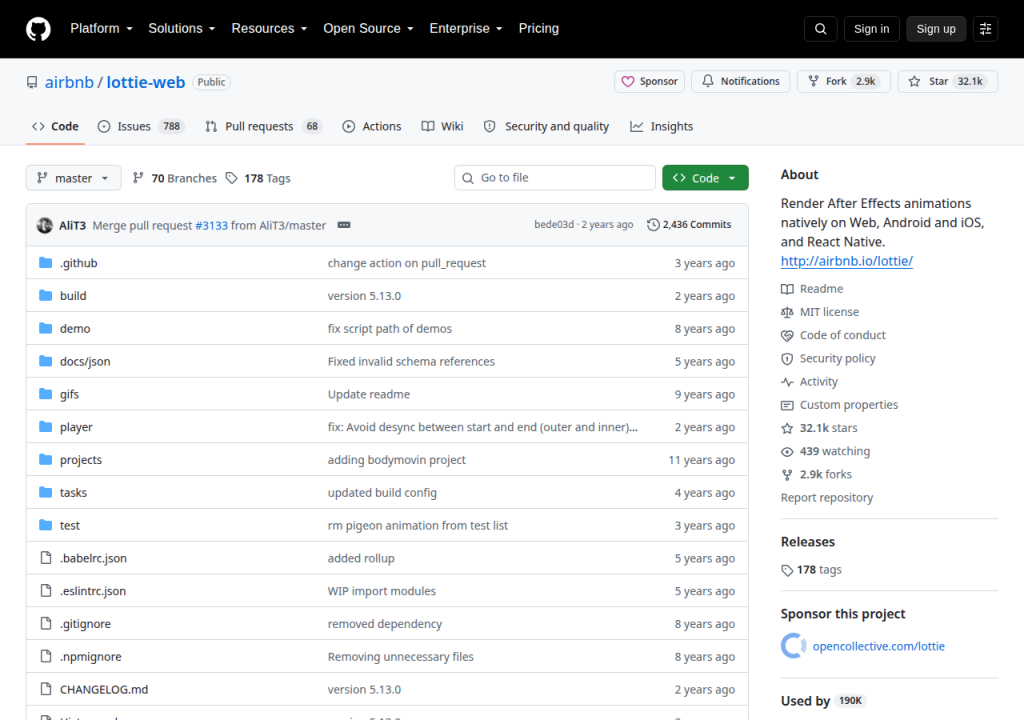The height and width of the screenshot is (720, 1024).
Task: Switch to the Wiki tab
Action: (442, 127)
